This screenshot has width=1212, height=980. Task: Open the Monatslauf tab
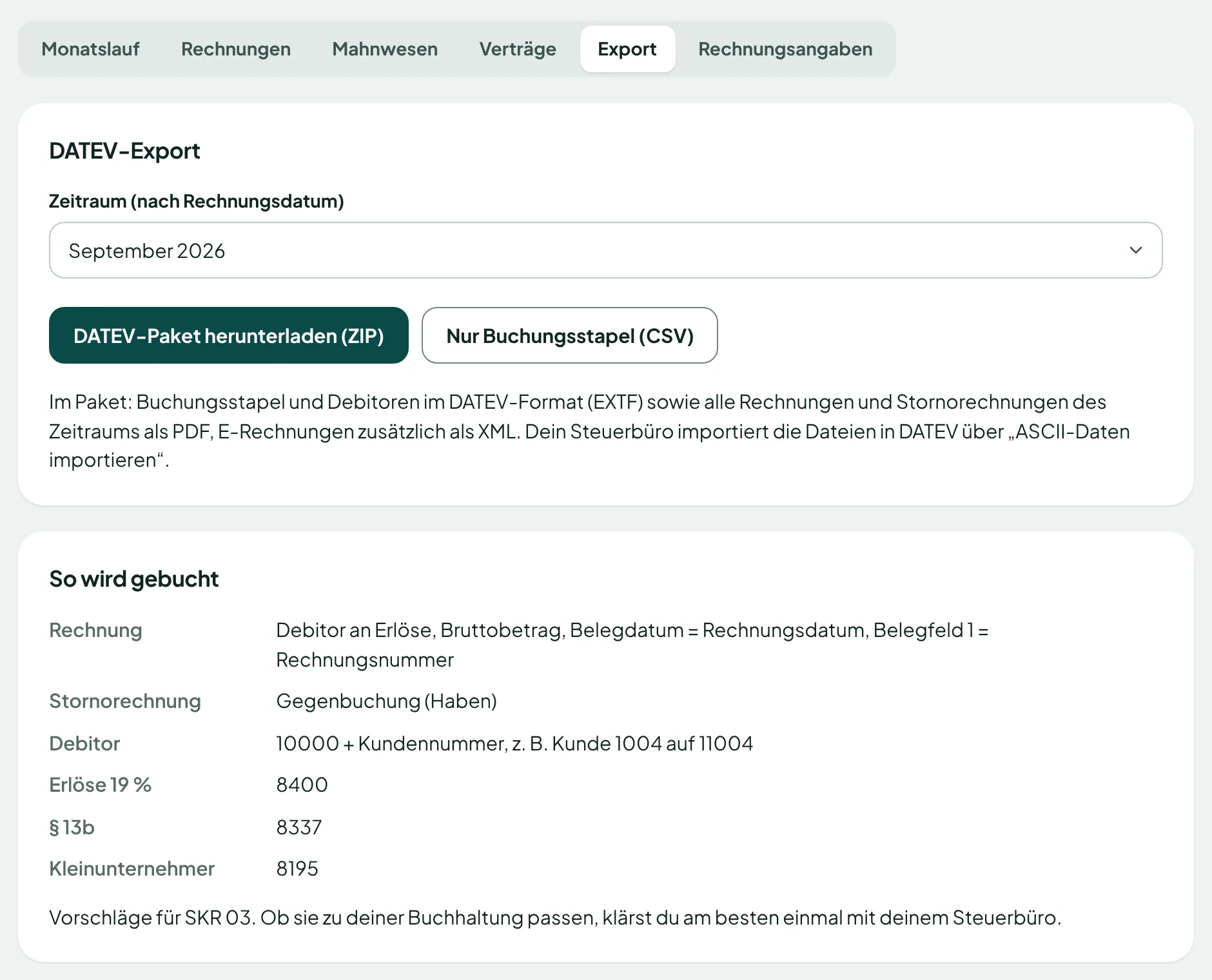point(90,49)
